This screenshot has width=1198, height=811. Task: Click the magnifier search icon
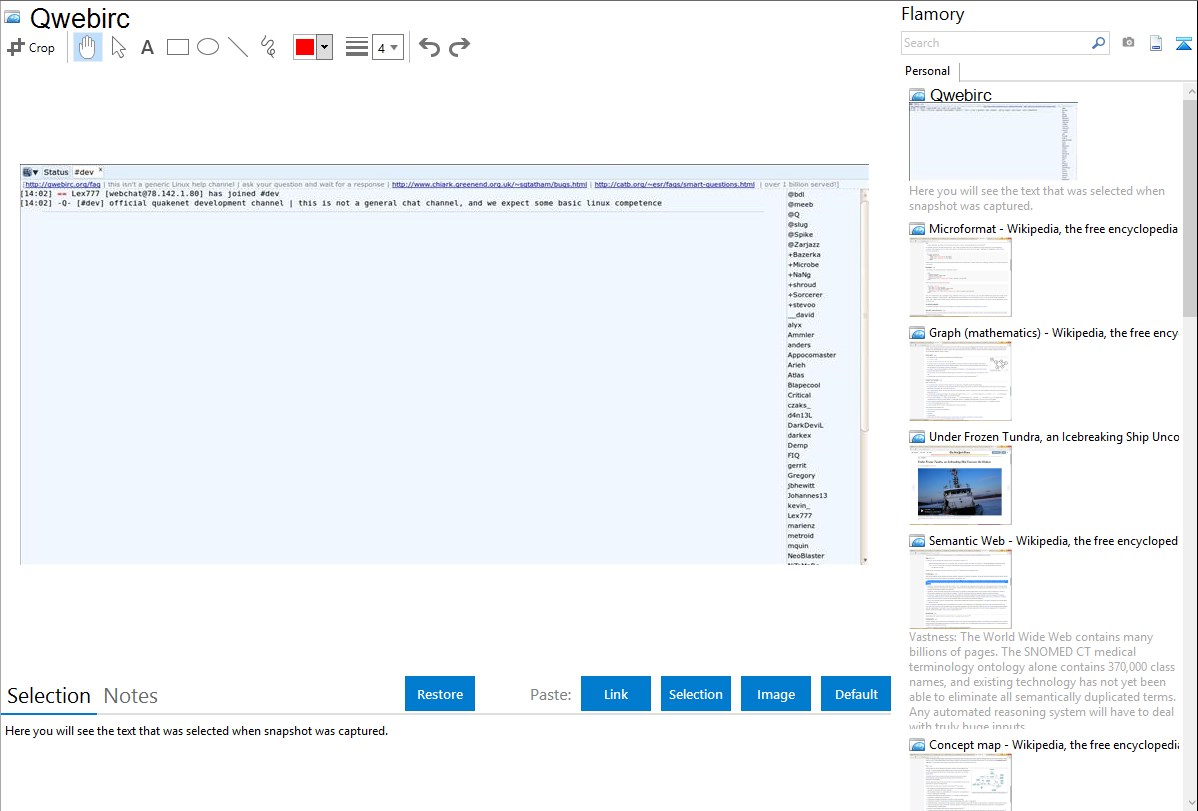pyautogui.click(x=1099, y=43)
